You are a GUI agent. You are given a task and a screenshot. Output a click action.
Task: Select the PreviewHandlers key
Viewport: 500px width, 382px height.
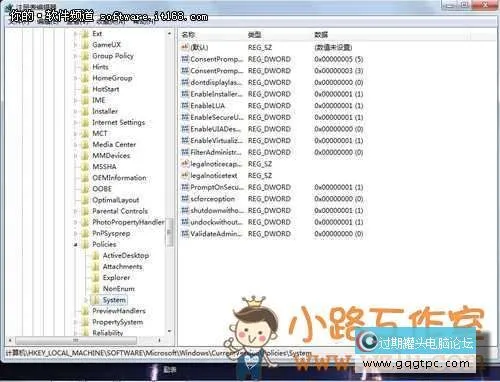(x=119, y=311)
